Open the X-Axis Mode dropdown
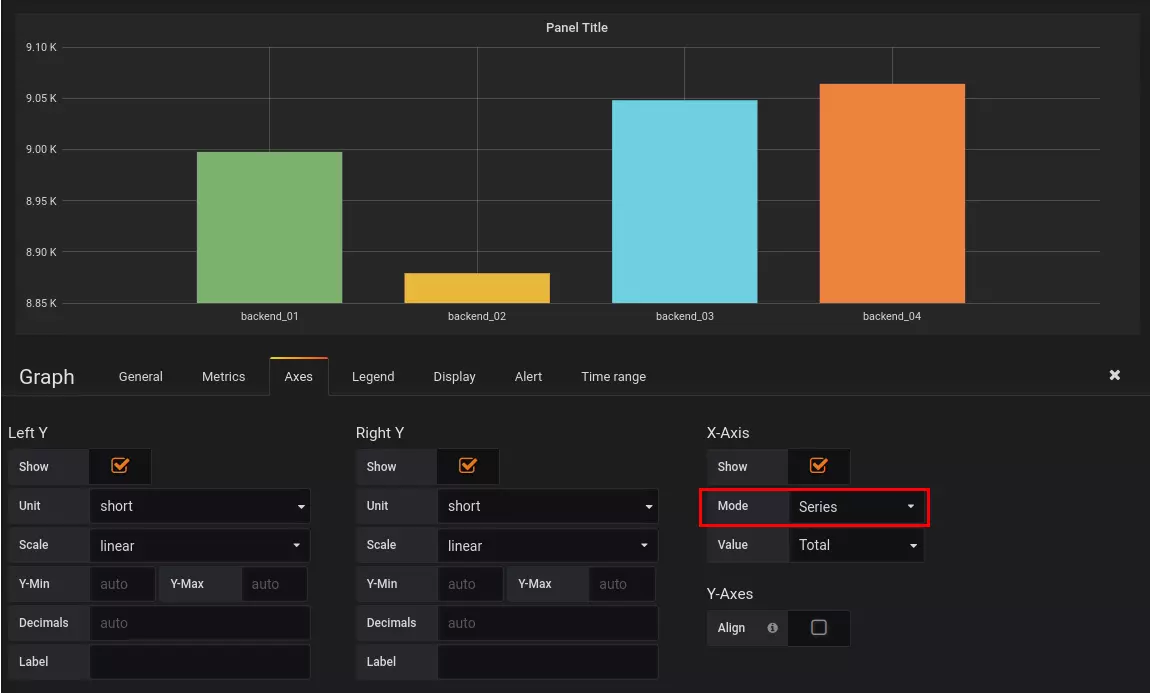Viewport: 1150px width, 694px height. click(x=858, y=507)
